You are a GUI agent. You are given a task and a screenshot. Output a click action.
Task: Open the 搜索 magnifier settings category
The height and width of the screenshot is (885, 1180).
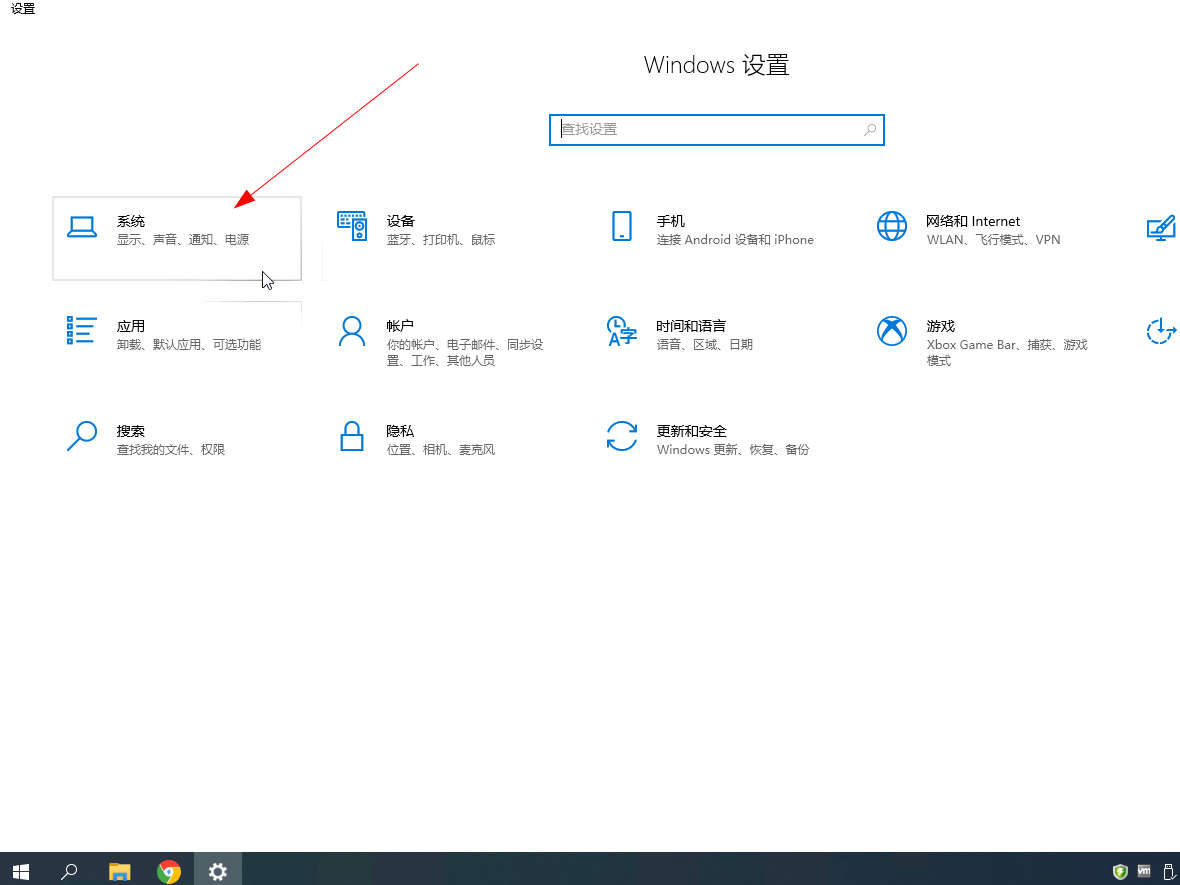point(82,436)
